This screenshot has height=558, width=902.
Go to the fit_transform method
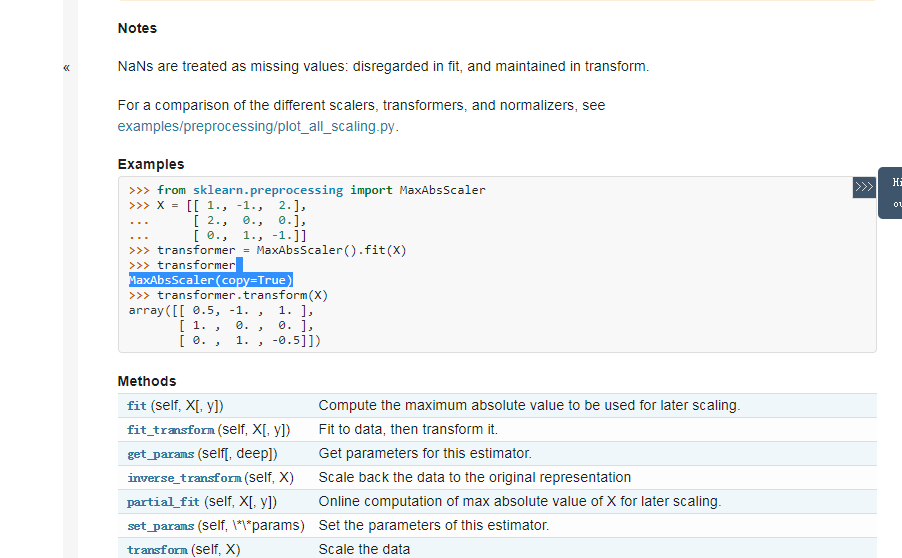coord(170,429)
